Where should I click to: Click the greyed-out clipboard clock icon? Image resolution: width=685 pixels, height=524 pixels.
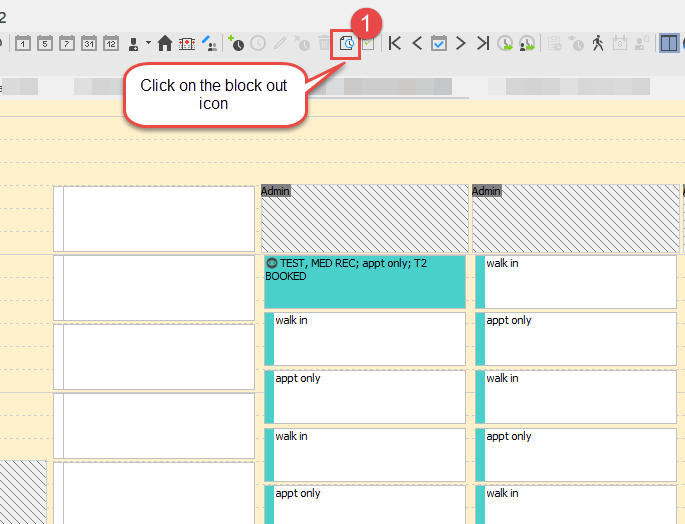click(x=554, y=44)
